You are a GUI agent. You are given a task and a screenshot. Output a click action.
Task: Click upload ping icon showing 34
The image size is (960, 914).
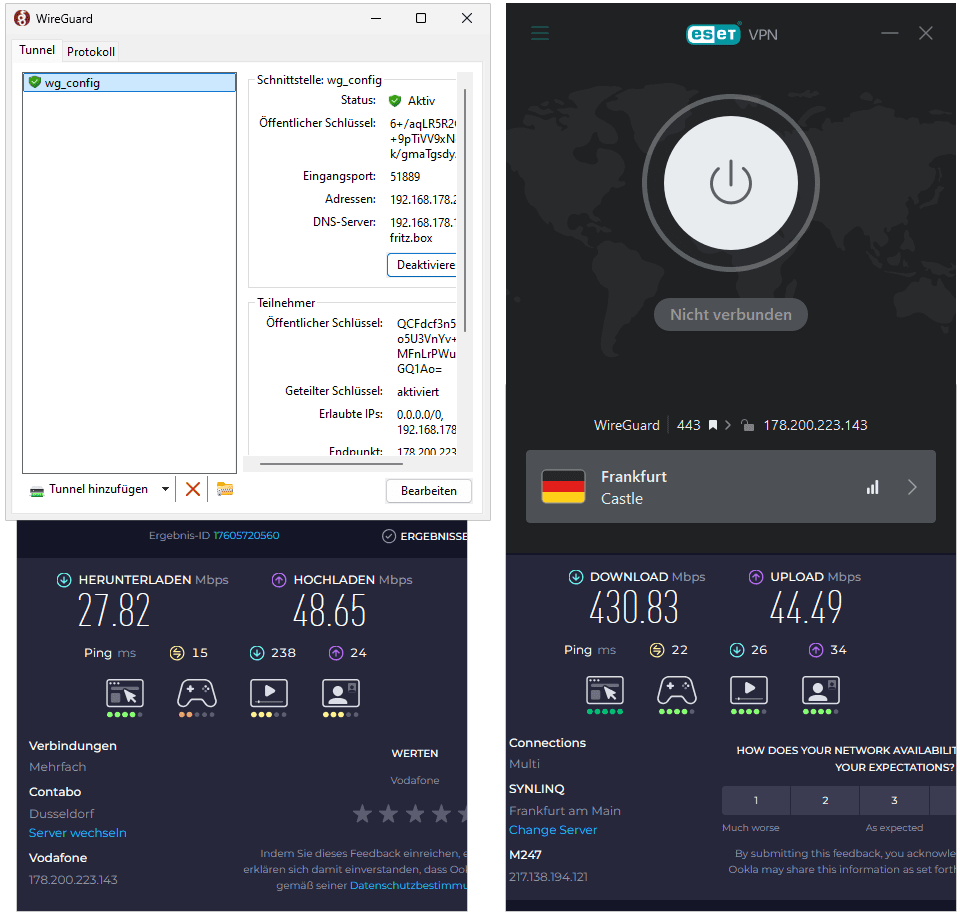coord(816,650)
